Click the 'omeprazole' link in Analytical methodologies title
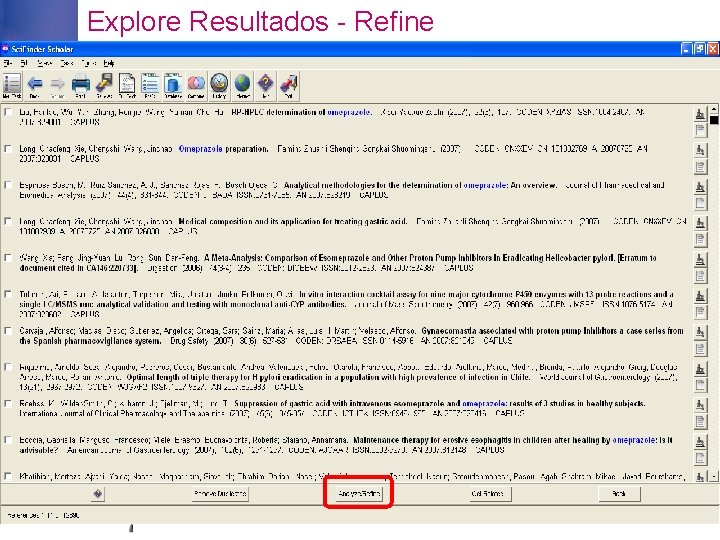 pos(485,185)
